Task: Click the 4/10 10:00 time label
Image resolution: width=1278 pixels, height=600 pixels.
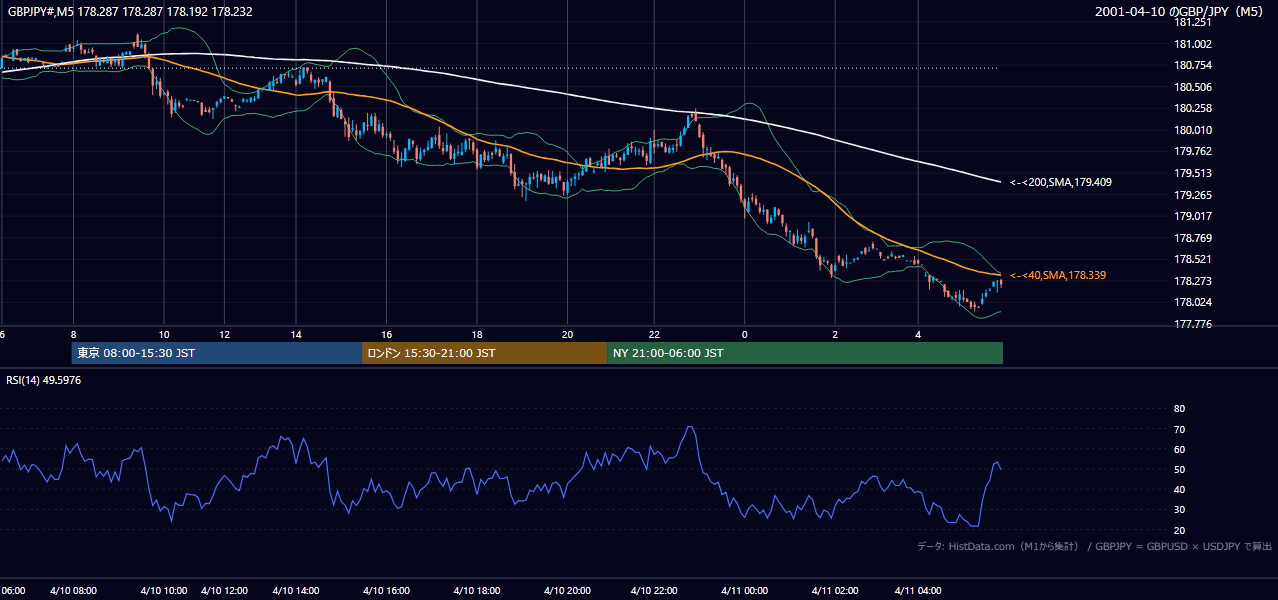Action: pos(164,590)
